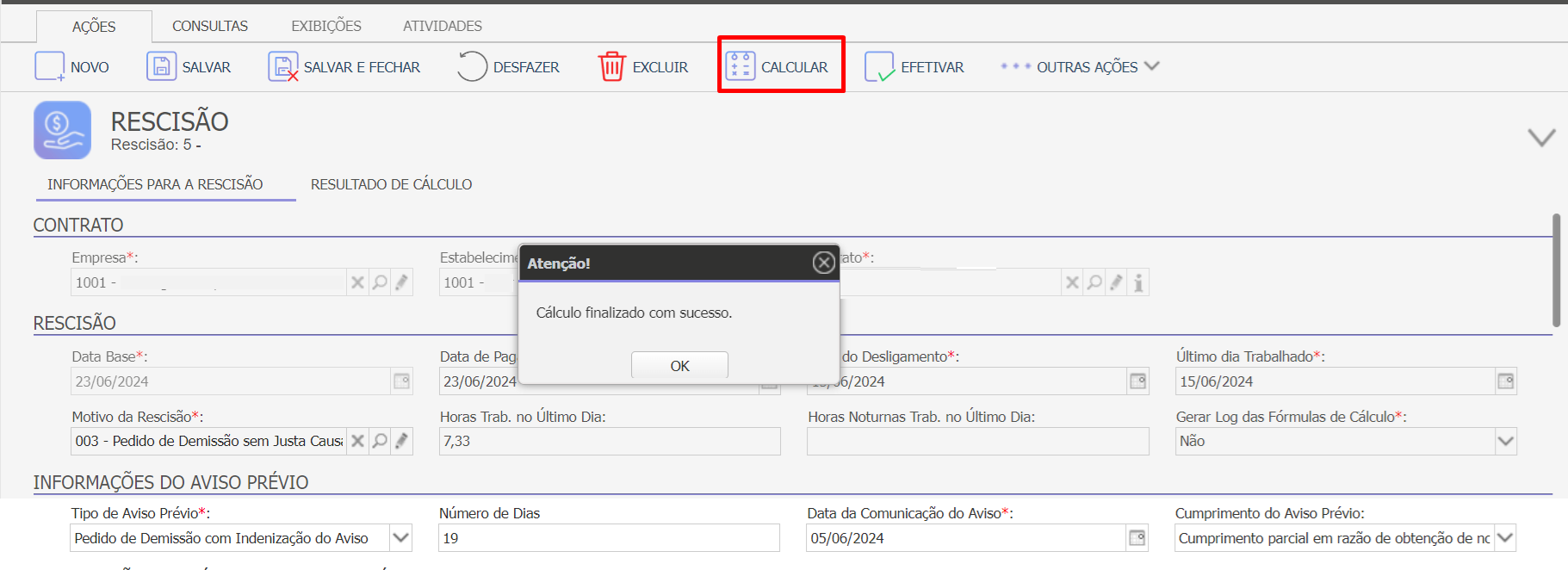Expand the Outras Ações menu
The width and height of the screenshot is (1568, 570).
[x=1081, y=66]
